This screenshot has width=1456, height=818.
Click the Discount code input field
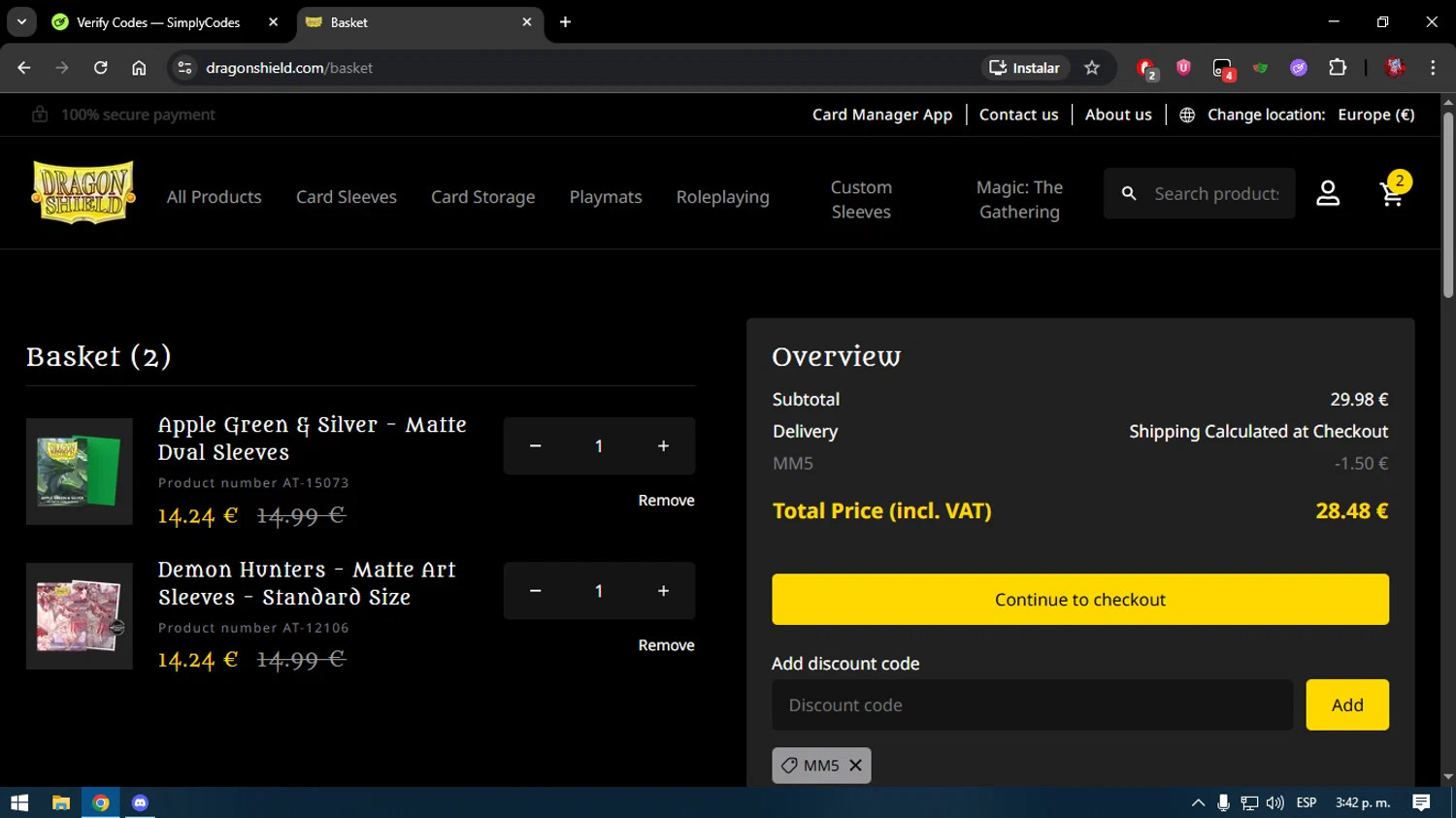1032,705
